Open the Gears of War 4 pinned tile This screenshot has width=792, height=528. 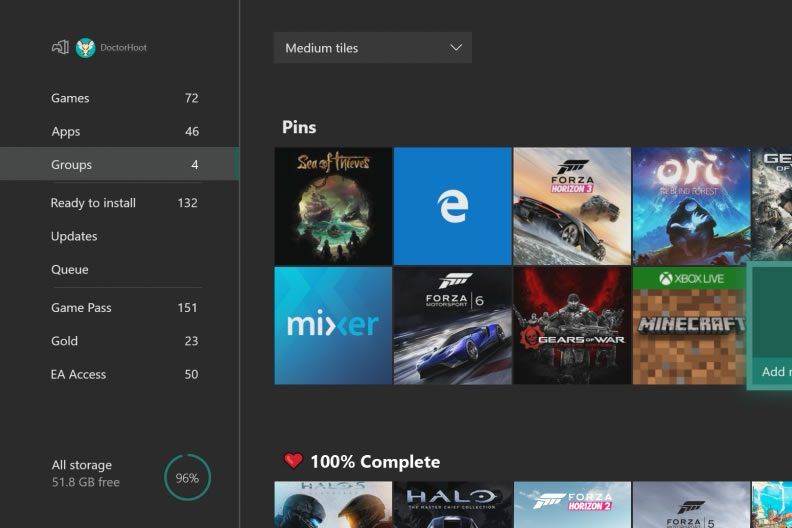(x=771, y=204)
